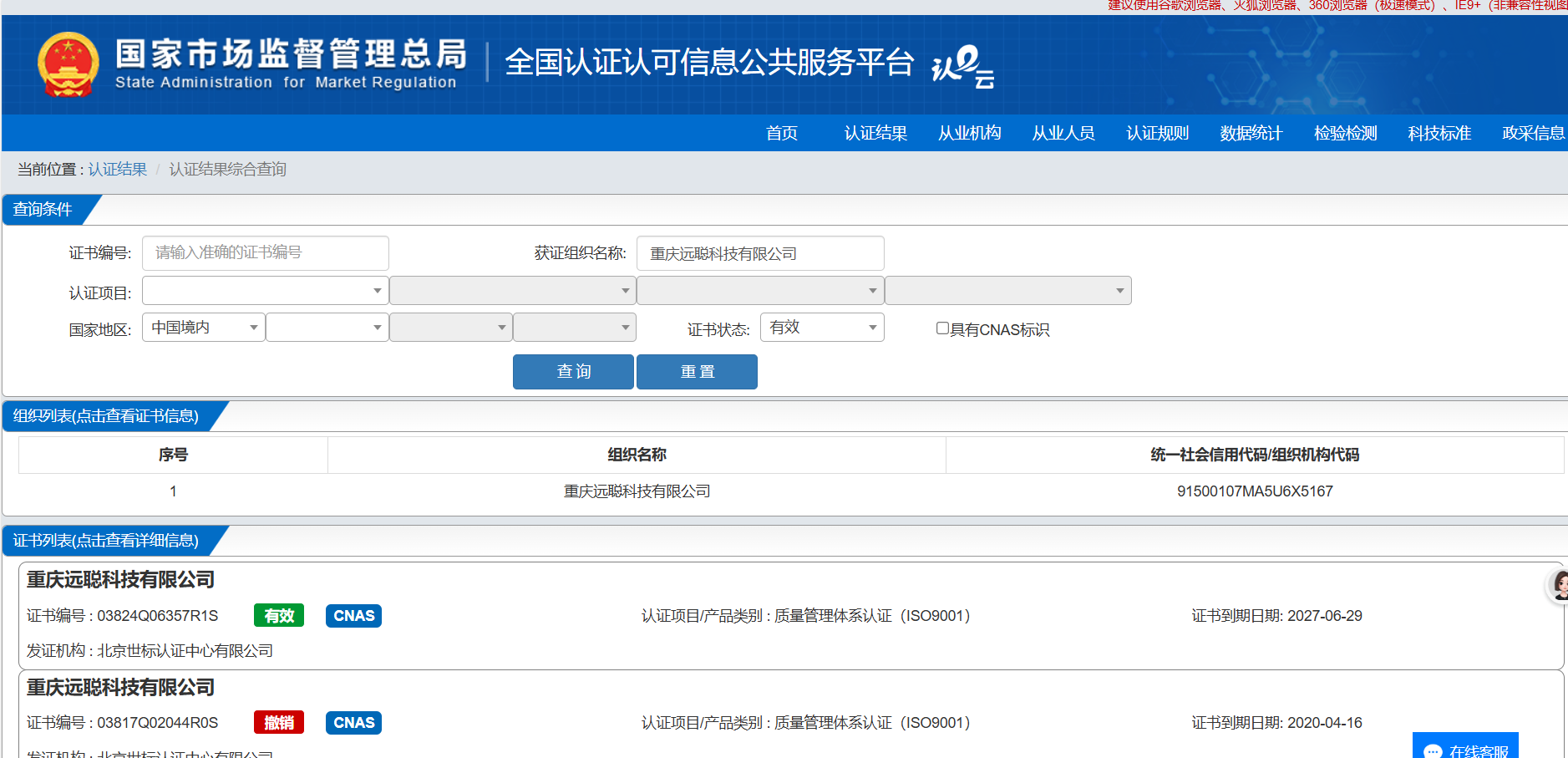Open the 从业人员 navigation menu
This screenshot has width=1568, height=758.
[x=1063, y=133]
